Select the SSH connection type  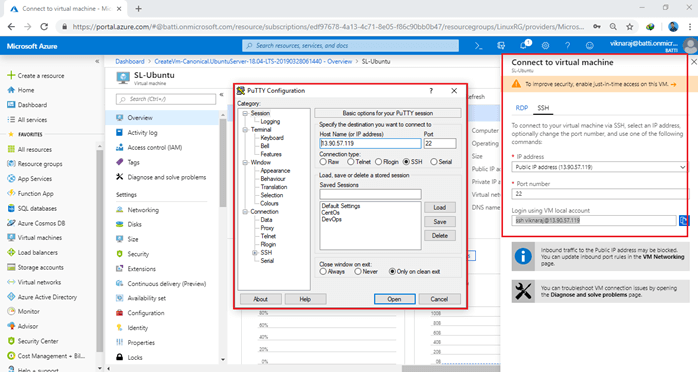point(406,162)
